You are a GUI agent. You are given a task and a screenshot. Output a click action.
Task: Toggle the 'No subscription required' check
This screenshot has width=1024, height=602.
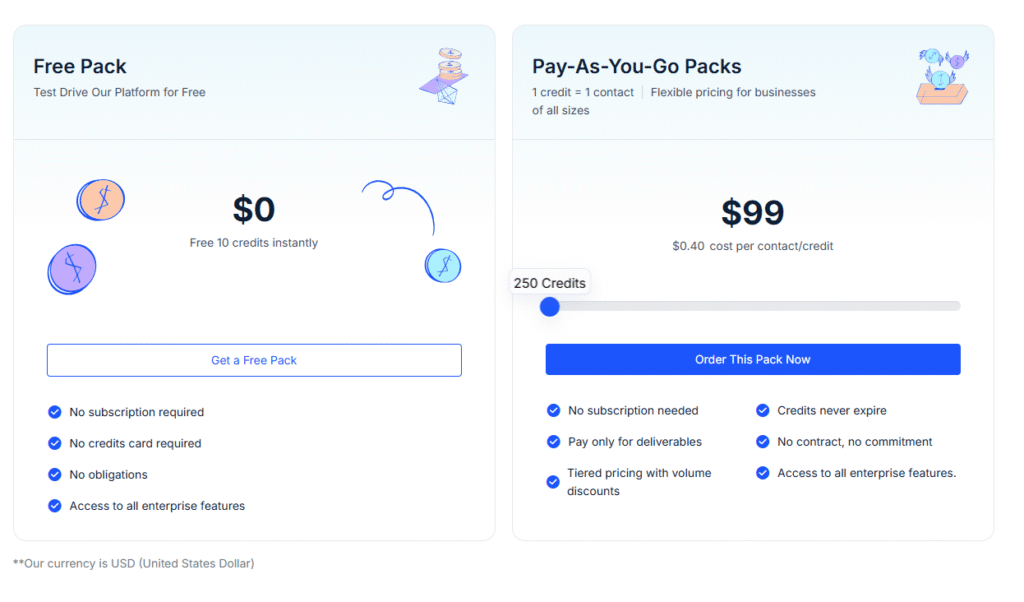pyautogui.click(x=55, y=412)
